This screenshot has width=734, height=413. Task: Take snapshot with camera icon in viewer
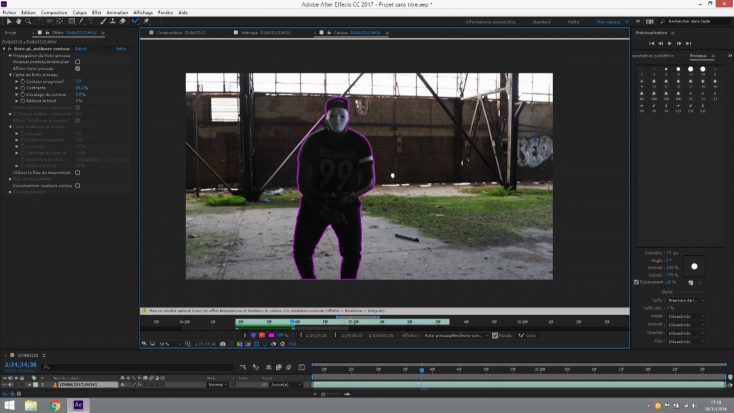coord(223,344)
